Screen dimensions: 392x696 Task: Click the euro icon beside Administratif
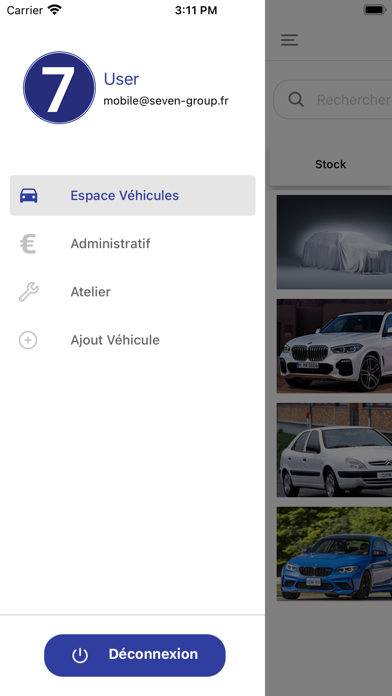tap(28, 244)
